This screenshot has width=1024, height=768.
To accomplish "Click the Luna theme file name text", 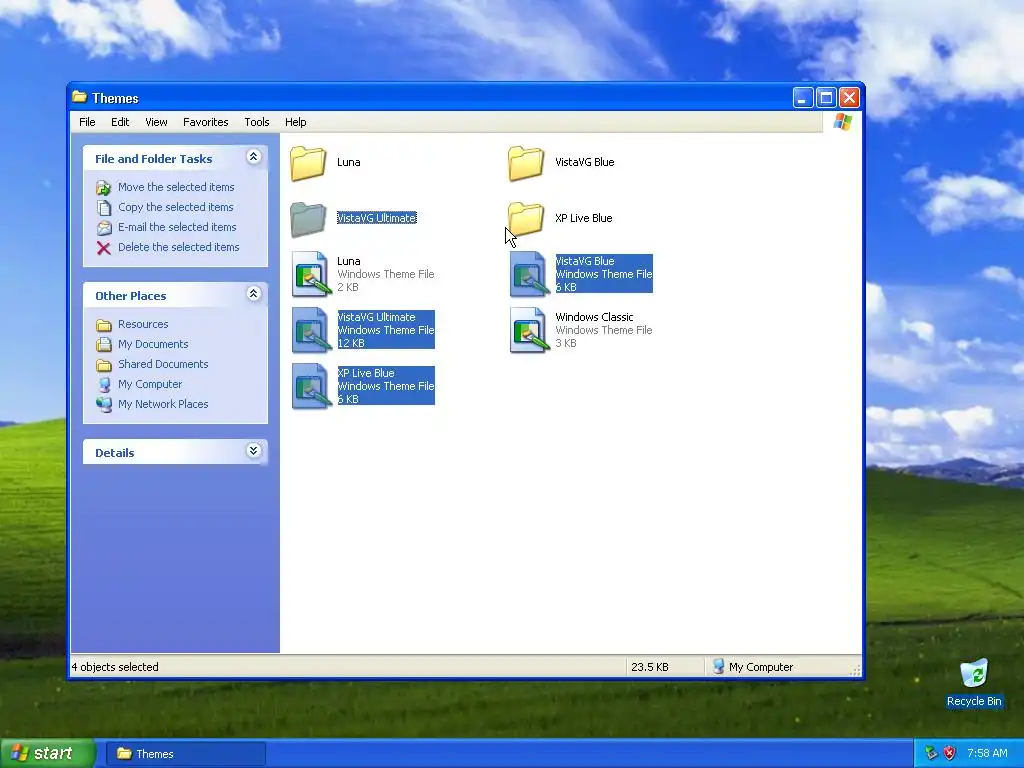I will pos(349,261).
